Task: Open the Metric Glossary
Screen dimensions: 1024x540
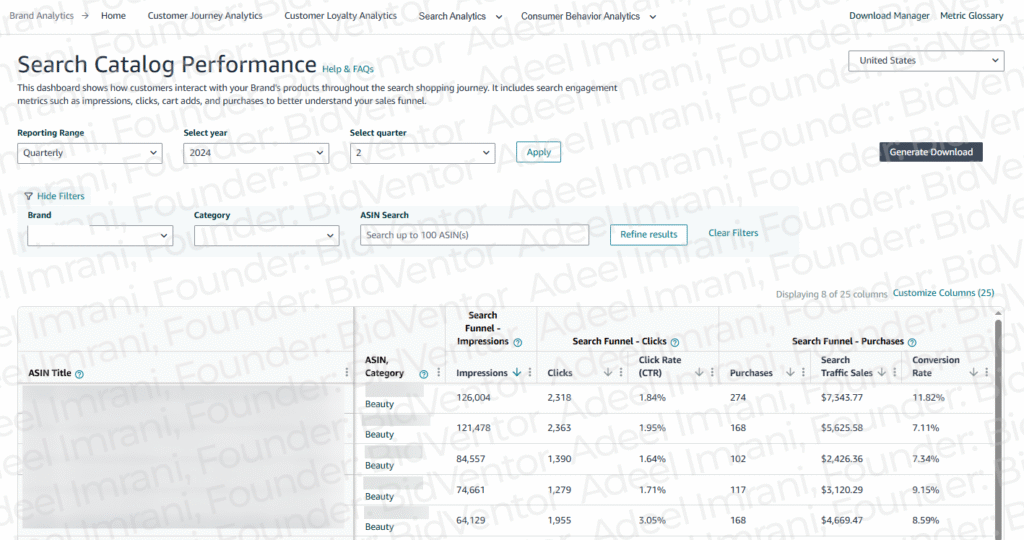Action: point(972,16)
